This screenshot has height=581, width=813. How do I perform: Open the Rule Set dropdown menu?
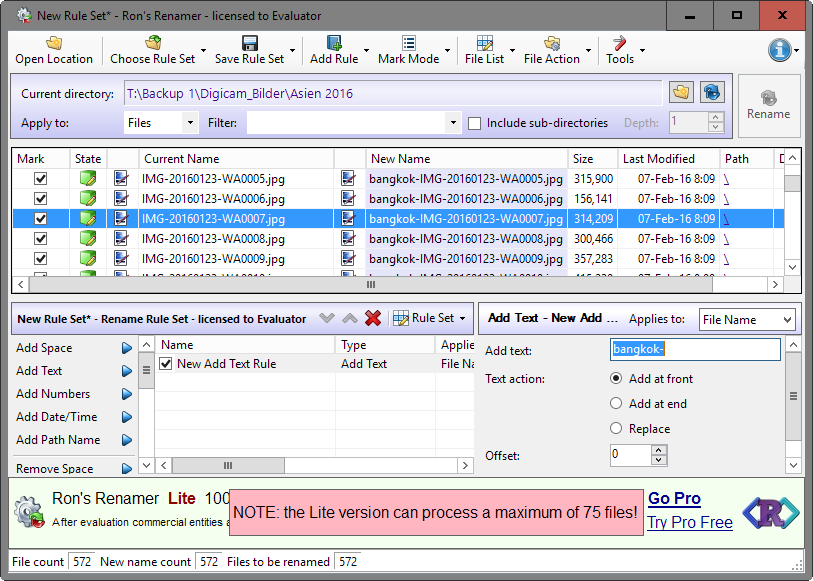pos(430,318)
